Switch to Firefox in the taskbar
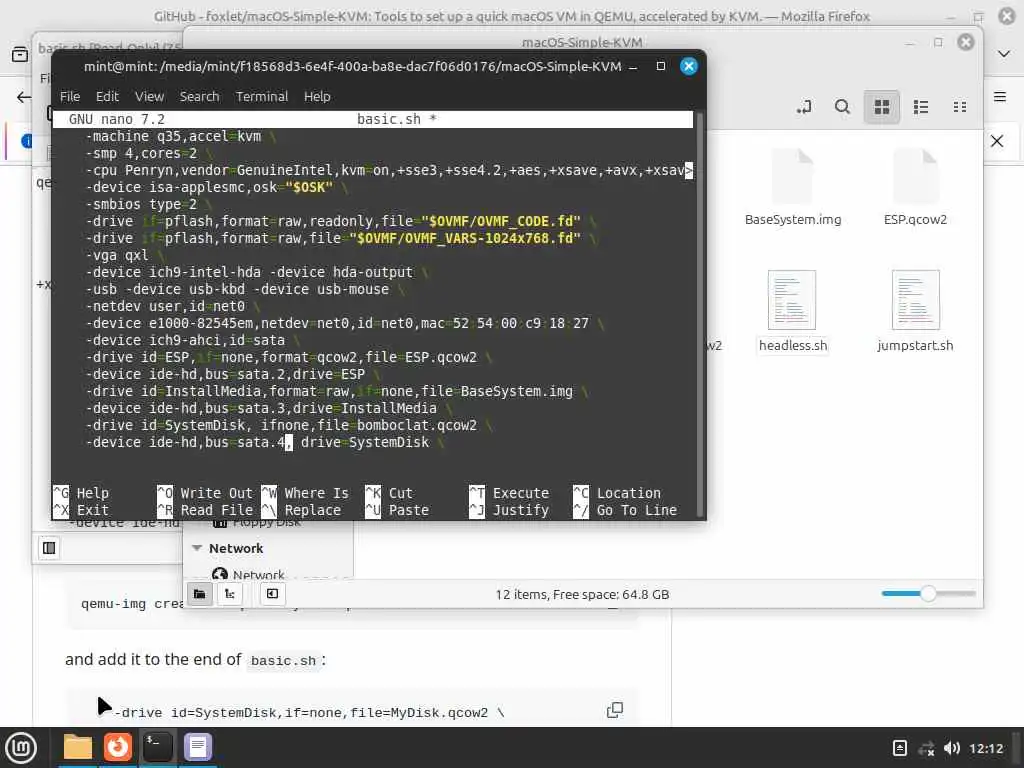This screenshot has height=768, width=1024. (x=118, y=747)
